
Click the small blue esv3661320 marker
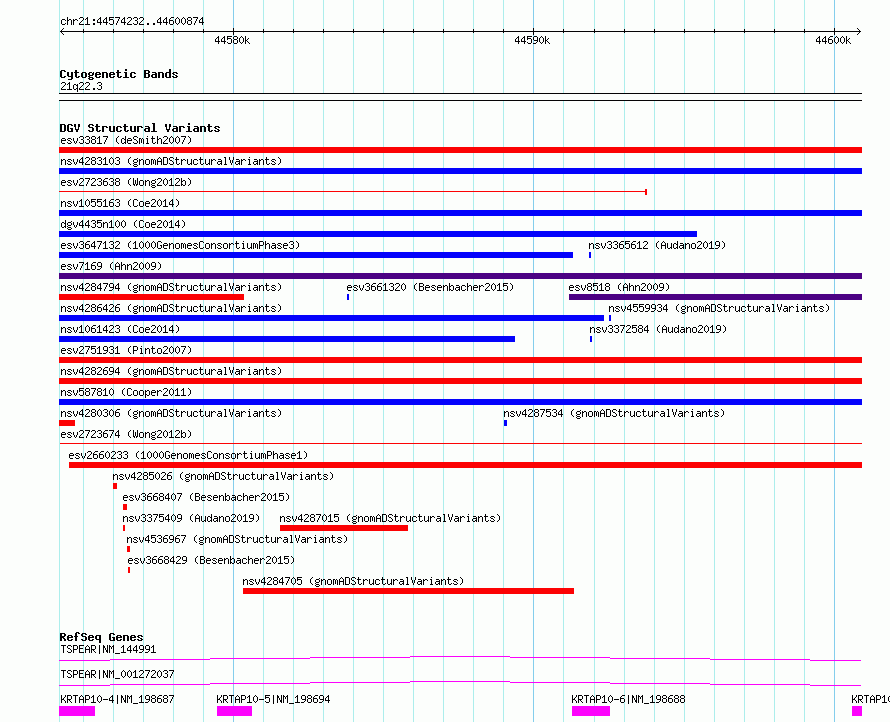(348, 297)
